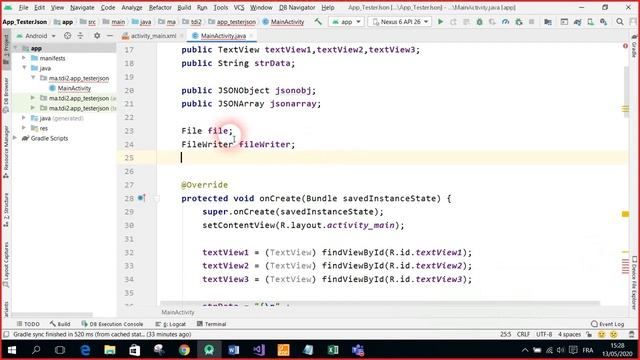Hide the Project panel with minus icon
640x360 pixels.
(x=109, y=36)
